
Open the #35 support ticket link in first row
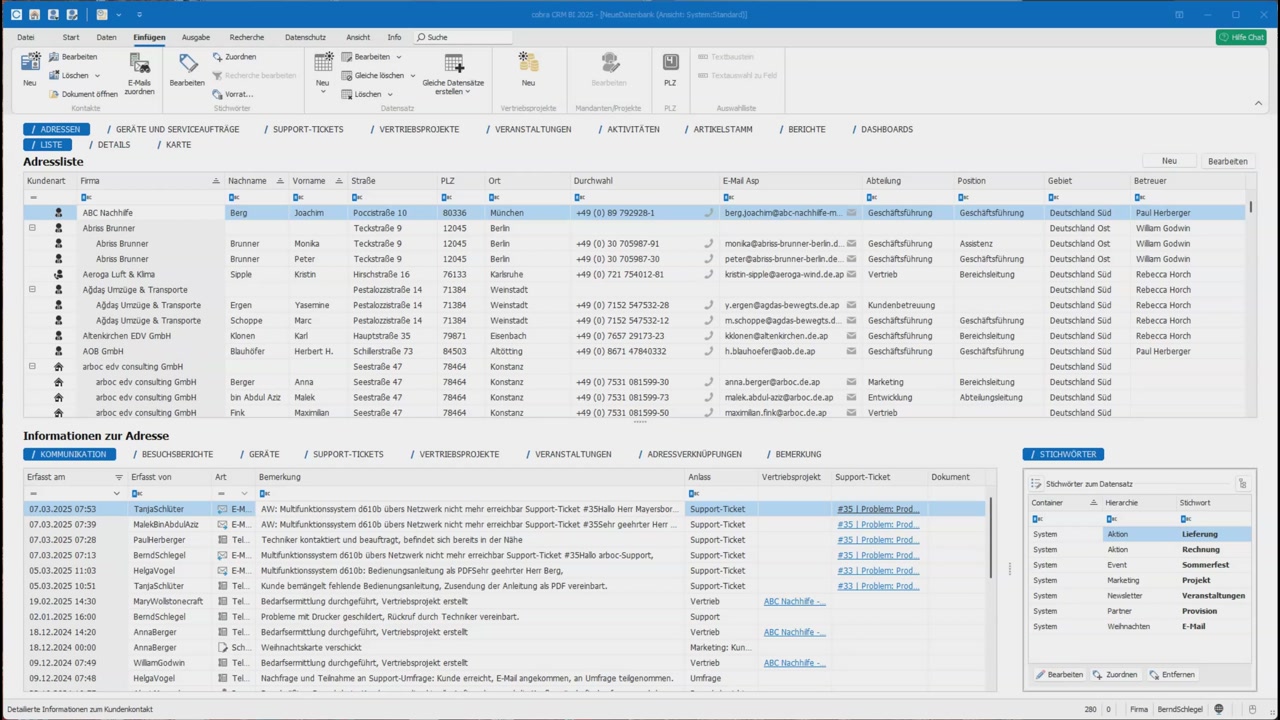click(x=877, y=509)
